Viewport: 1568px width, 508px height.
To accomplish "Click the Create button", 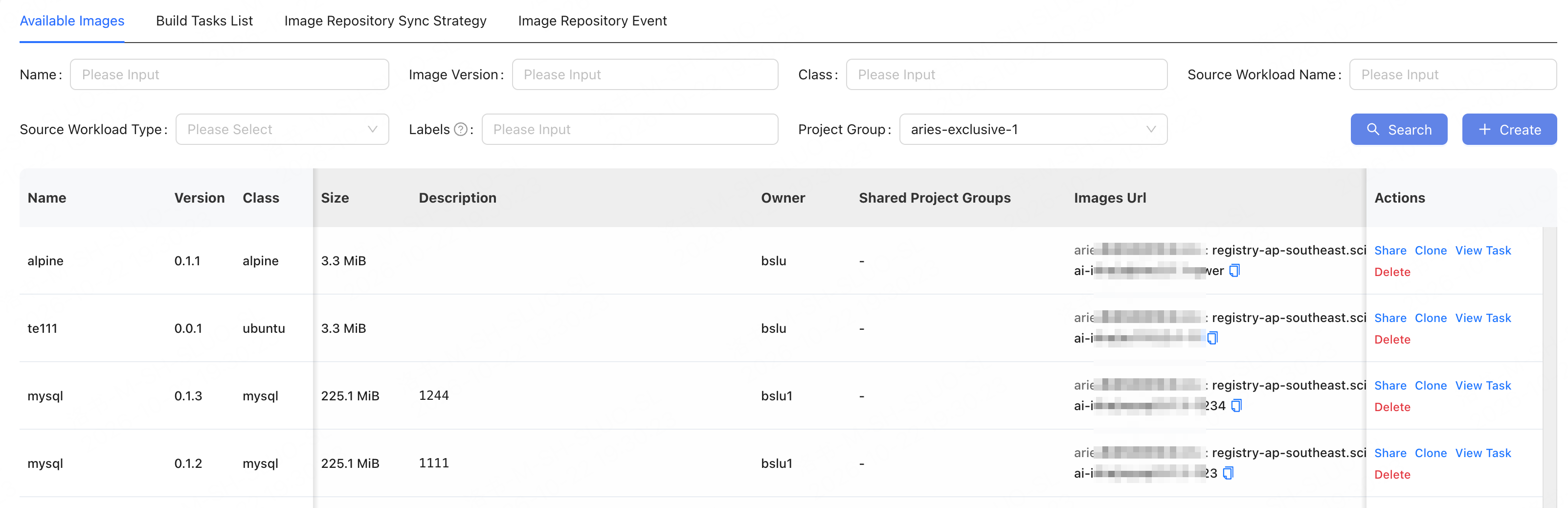I will pos(1510,129).
